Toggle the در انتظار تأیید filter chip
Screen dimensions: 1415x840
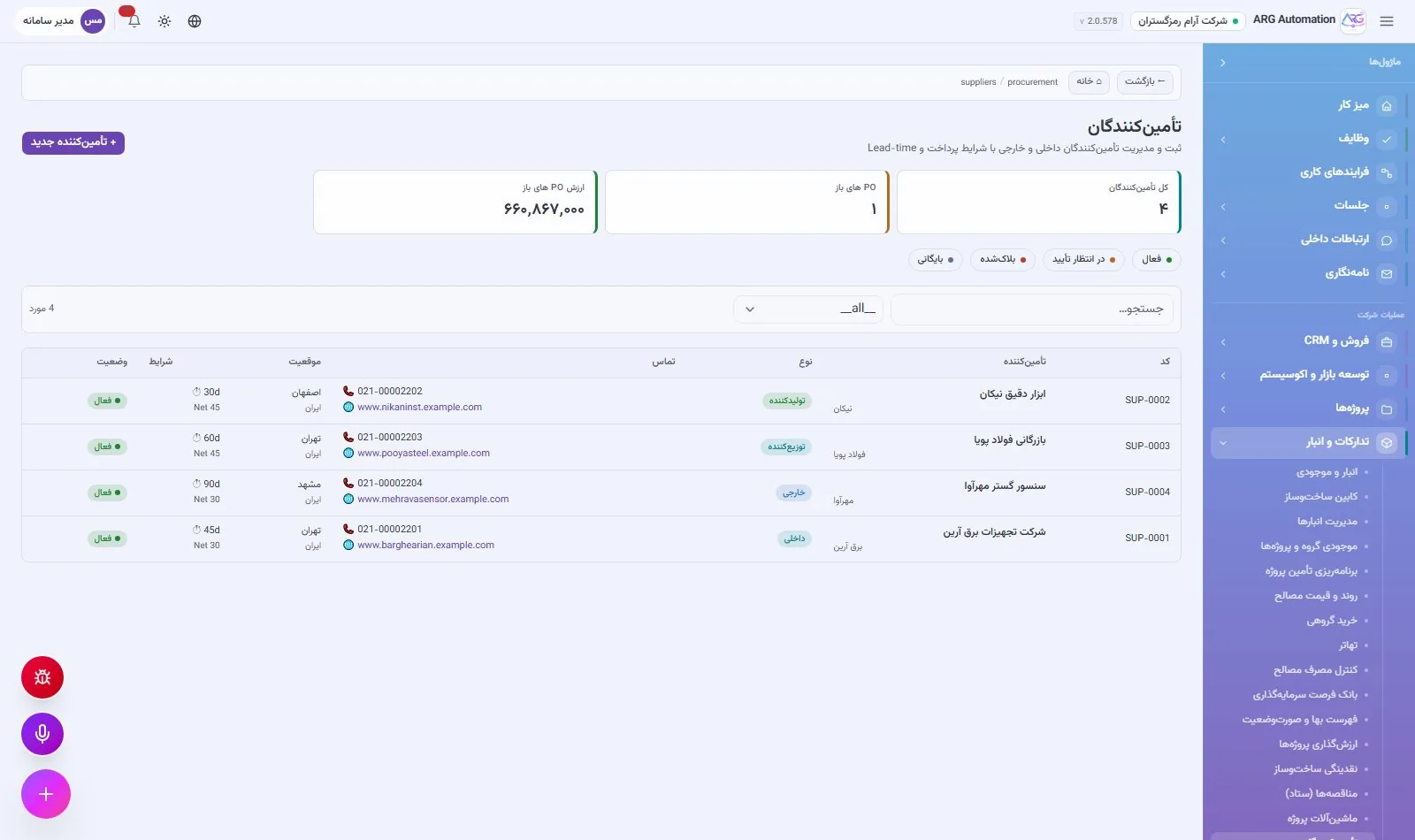tap(1083, 260)
